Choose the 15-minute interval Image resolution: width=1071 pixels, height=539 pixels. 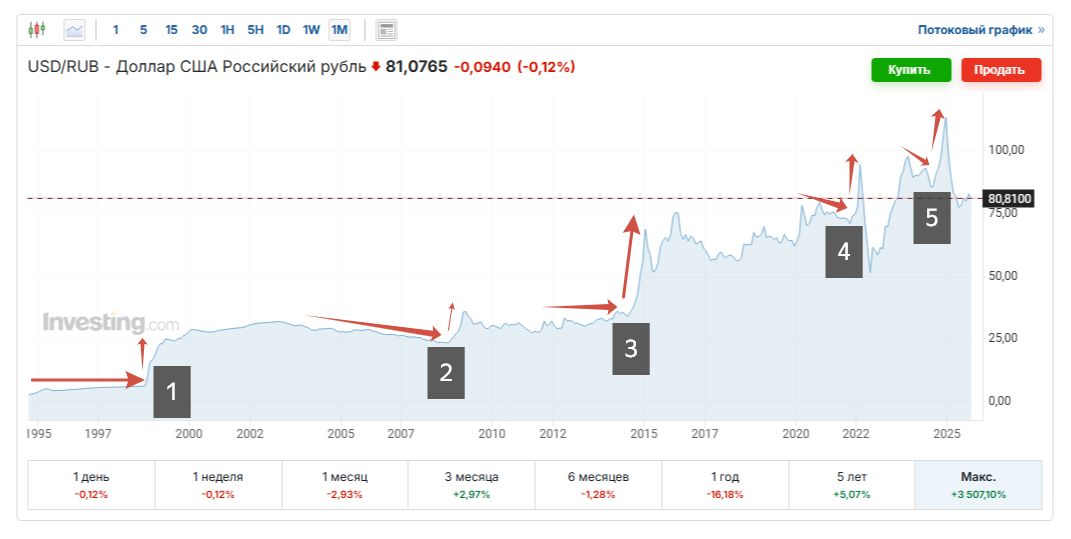click(x=171, y=30)
